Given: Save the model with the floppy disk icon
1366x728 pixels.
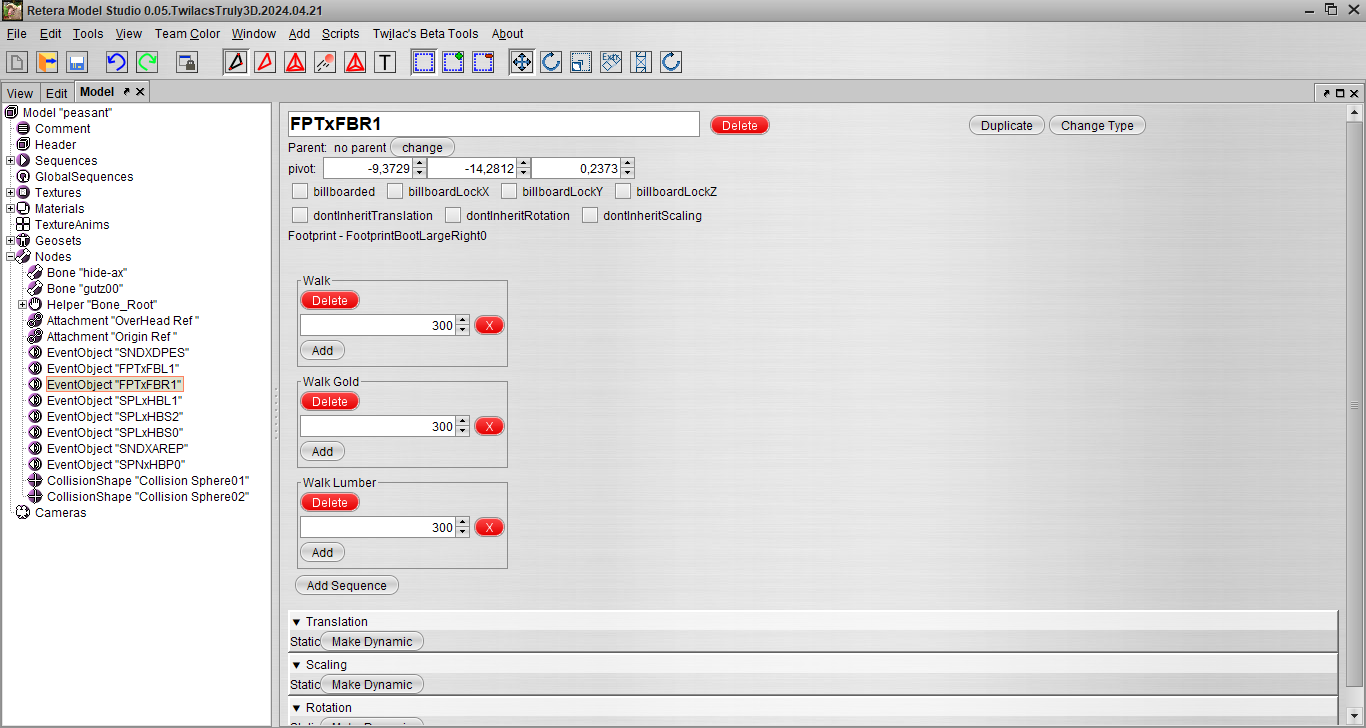Looking at the screenshot, I should 77,62.
